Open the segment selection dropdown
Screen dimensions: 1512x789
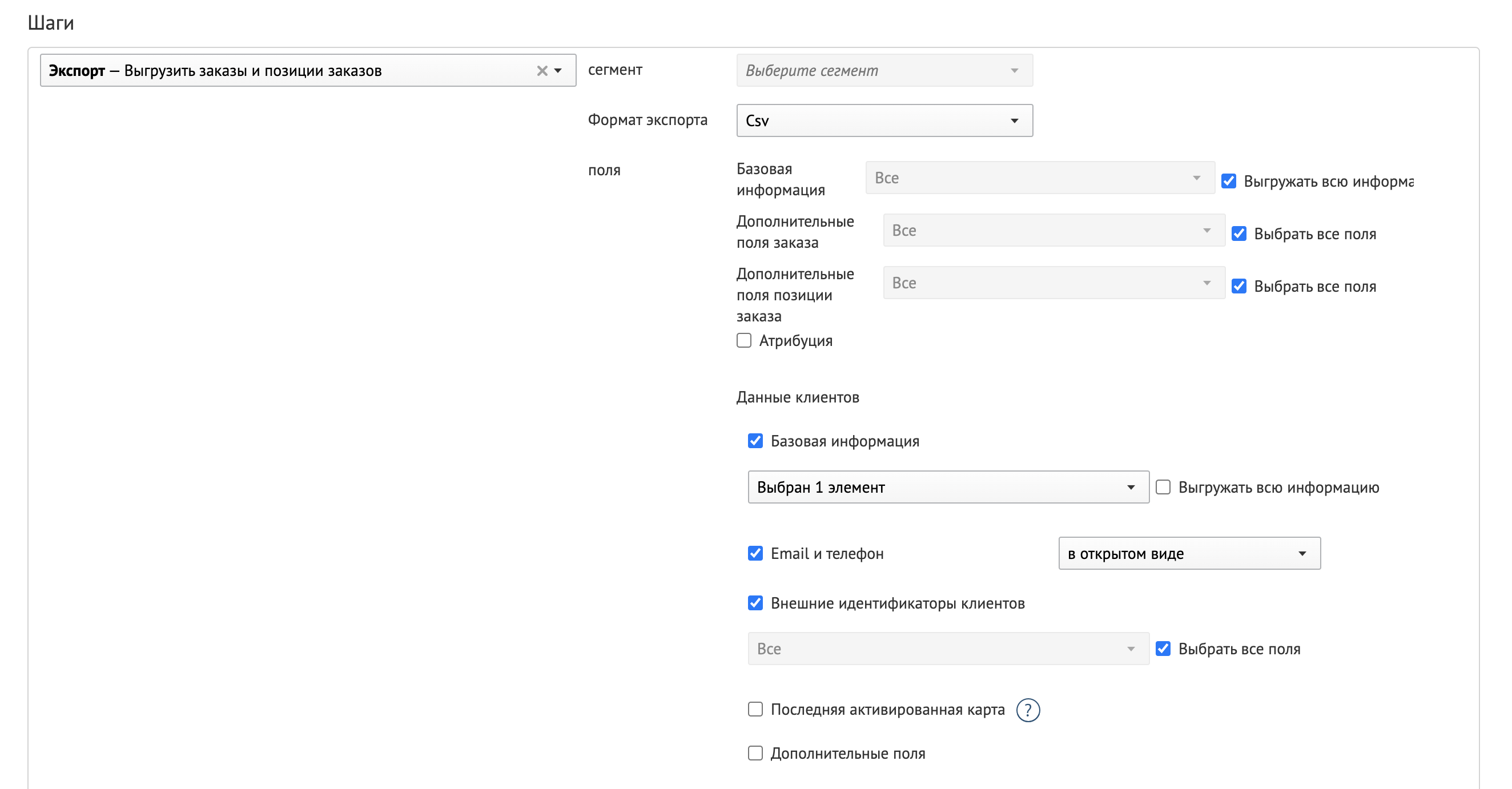point(884,70)
